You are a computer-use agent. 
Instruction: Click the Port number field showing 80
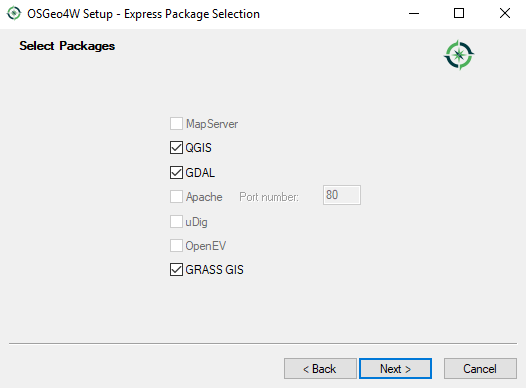pos(342,195)
